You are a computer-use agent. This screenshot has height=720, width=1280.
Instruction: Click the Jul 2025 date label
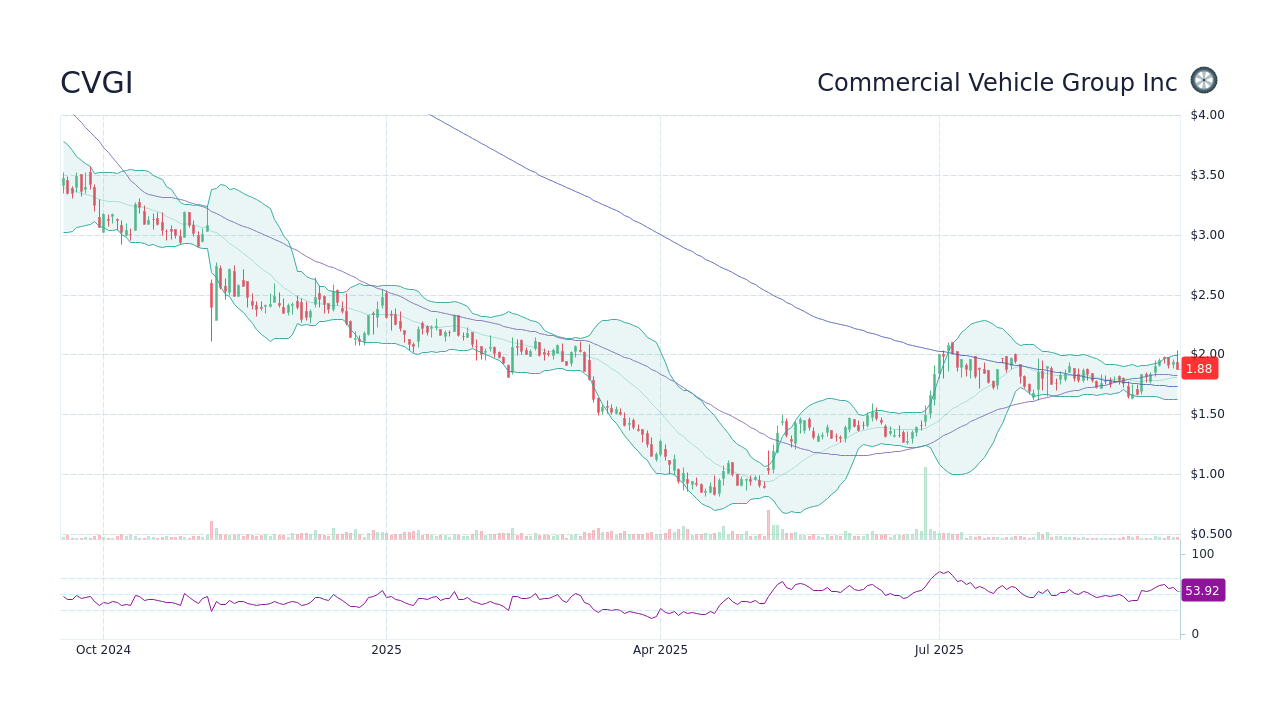940,650
